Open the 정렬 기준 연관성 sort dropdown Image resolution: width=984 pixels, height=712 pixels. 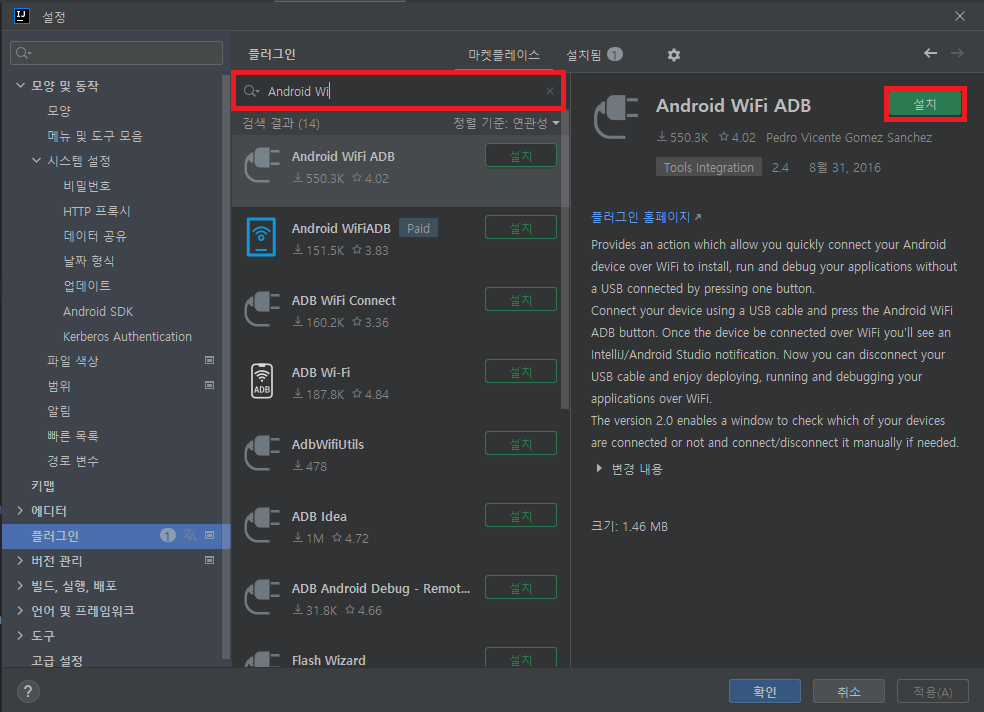click(x=506, y=124)
